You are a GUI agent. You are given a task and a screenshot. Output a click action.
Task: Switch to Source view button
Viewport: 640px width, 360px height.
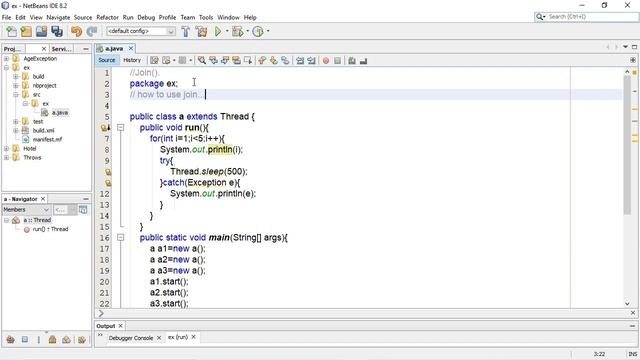coord(107,60)
